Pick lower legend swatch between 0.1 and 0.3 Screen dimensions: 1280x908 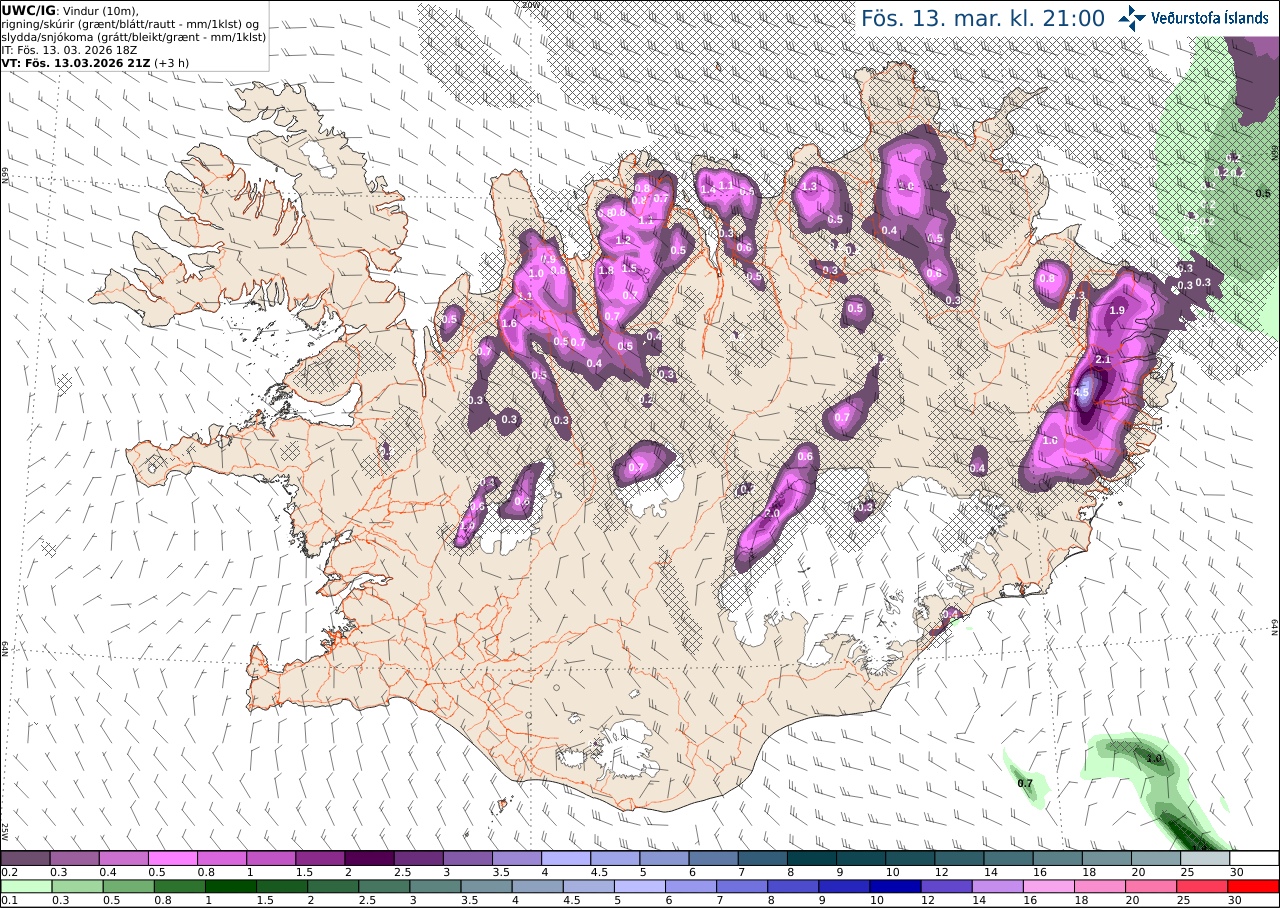click(x=25, y=886)
